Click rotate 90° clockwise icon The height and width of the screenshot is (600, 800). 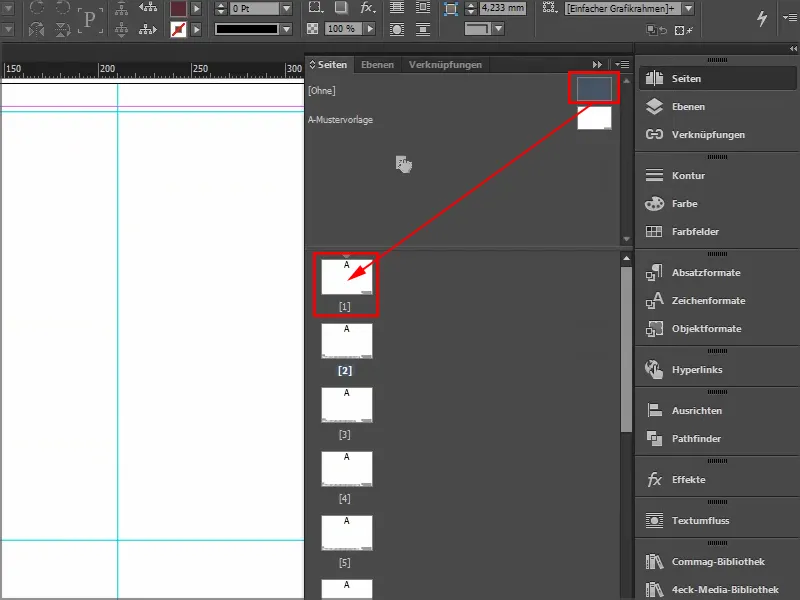[37, 7]
